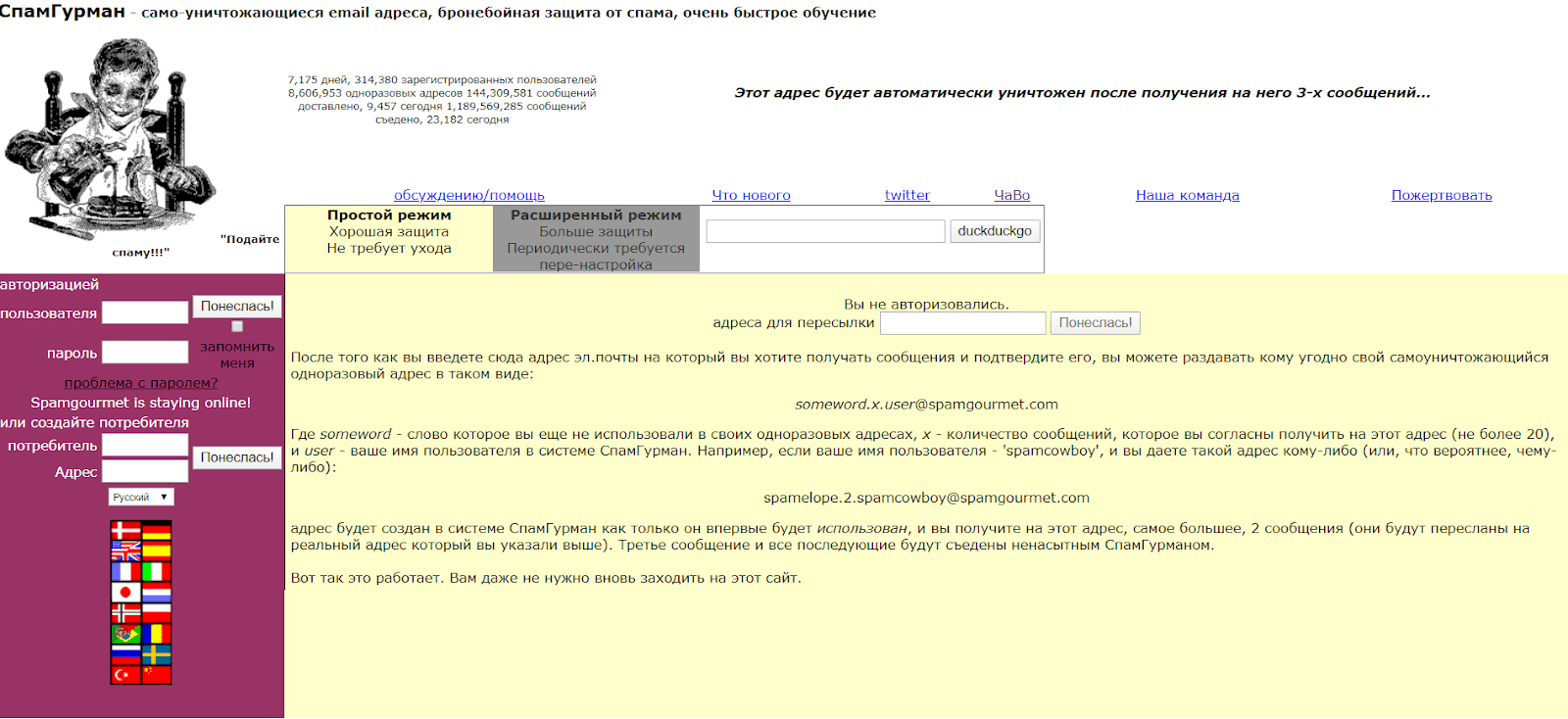Select the Chinese flag
The image size is (1568, 719).
[x=157, y=675]
